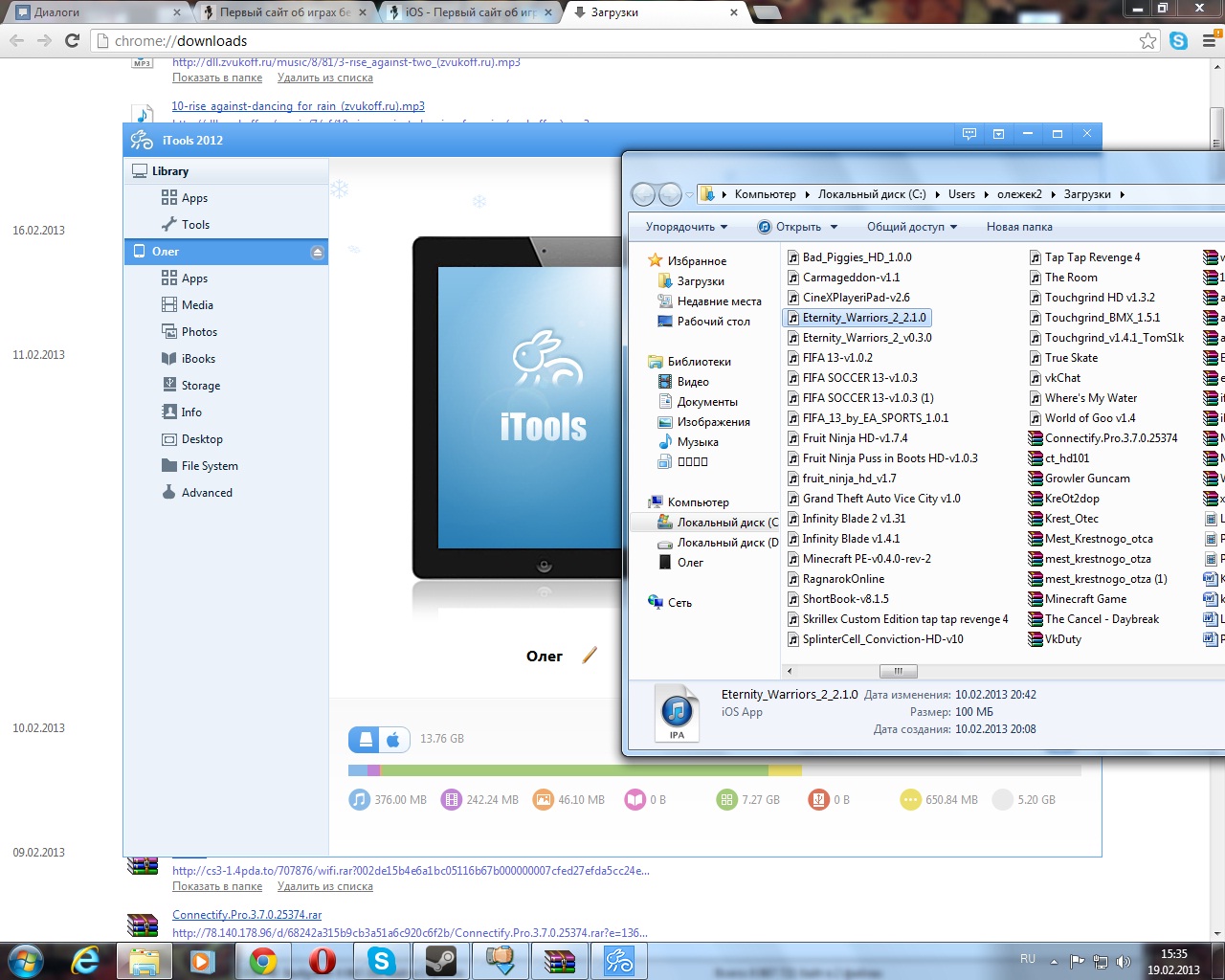Click the pencil icon to rename Олег
1225x980 pixels.
tap(590, 656)
